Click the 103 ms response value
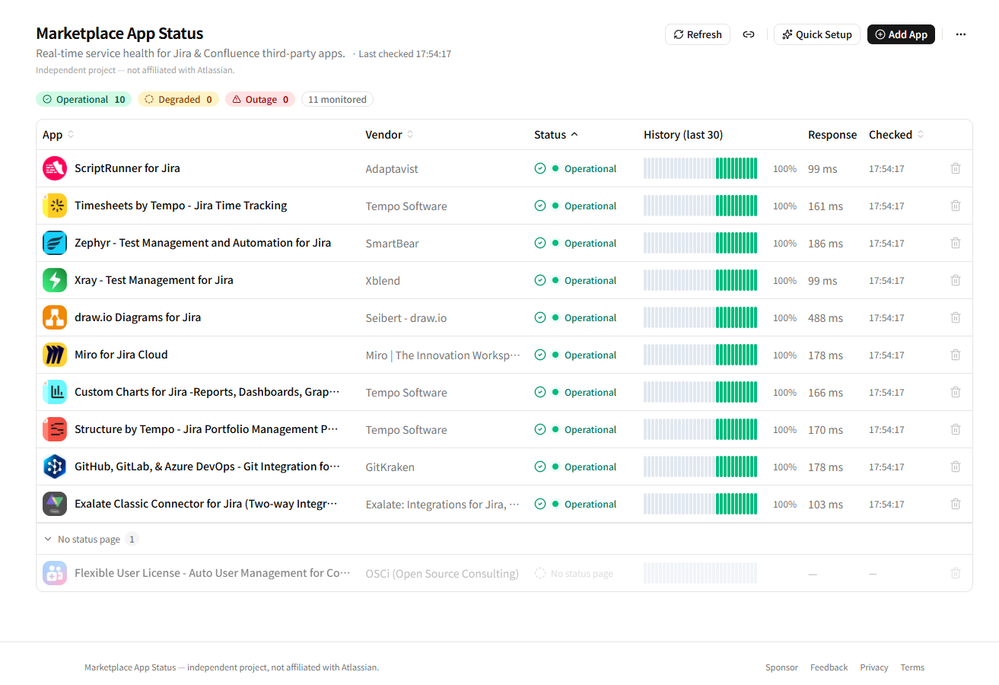 (x=825, y=505)
